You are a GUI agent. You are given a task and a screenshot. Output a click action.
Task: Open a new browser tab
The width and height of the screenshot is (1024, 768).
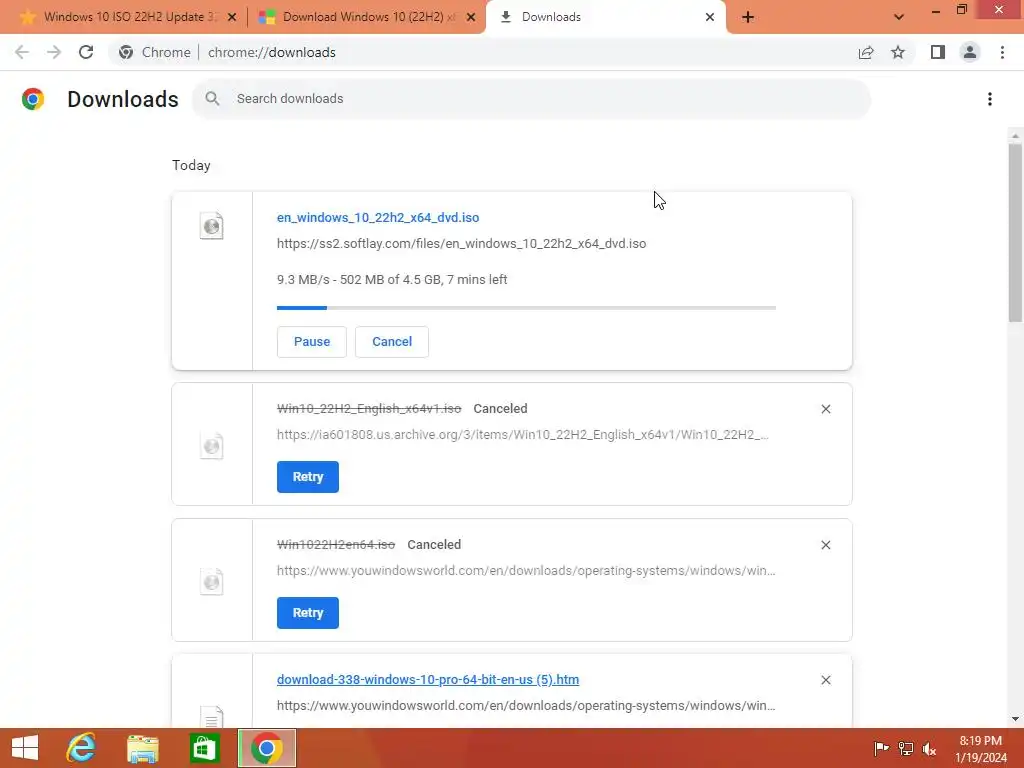748,17
